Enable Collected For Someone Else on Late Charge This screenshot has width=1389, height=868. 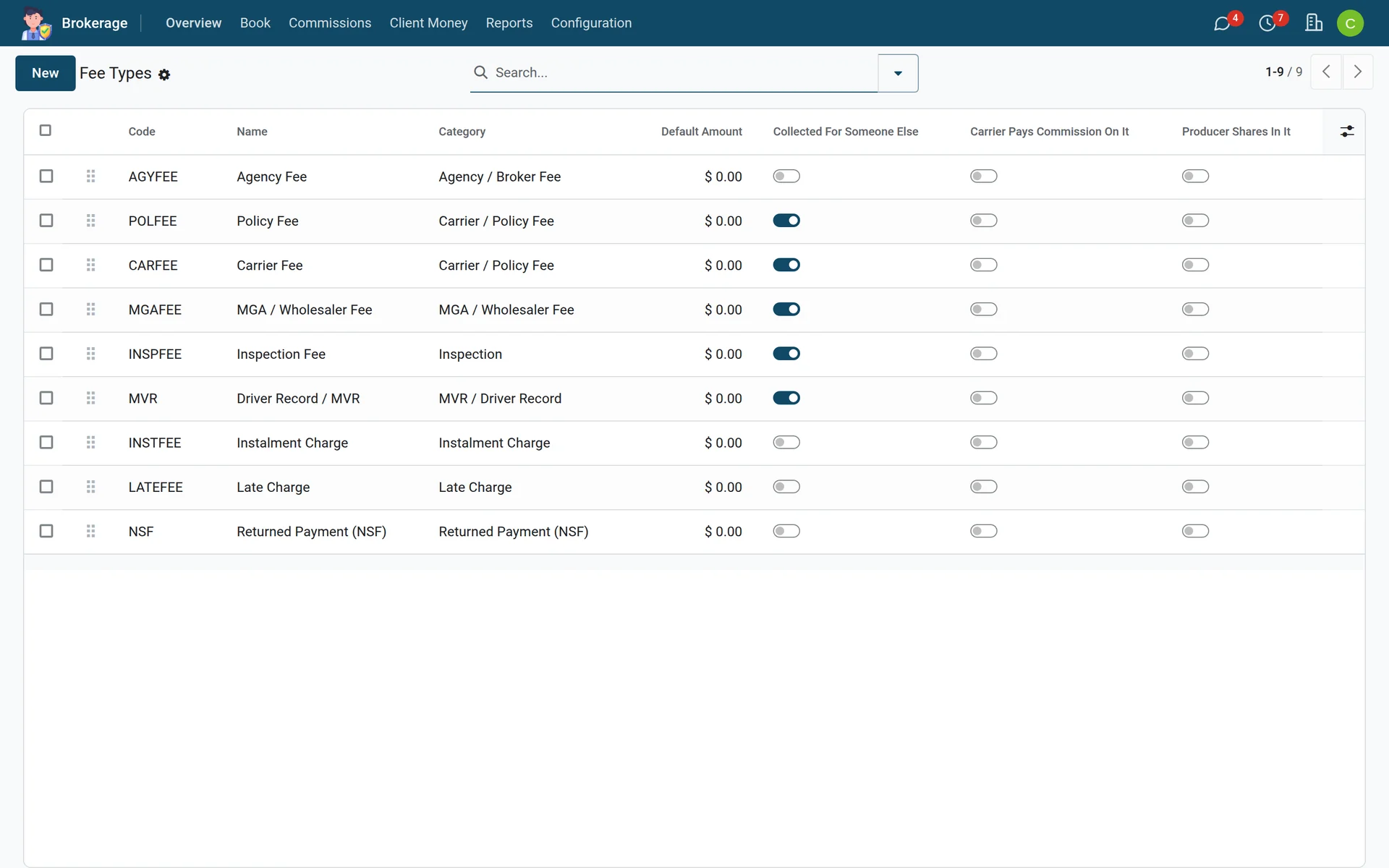[786, 487]
